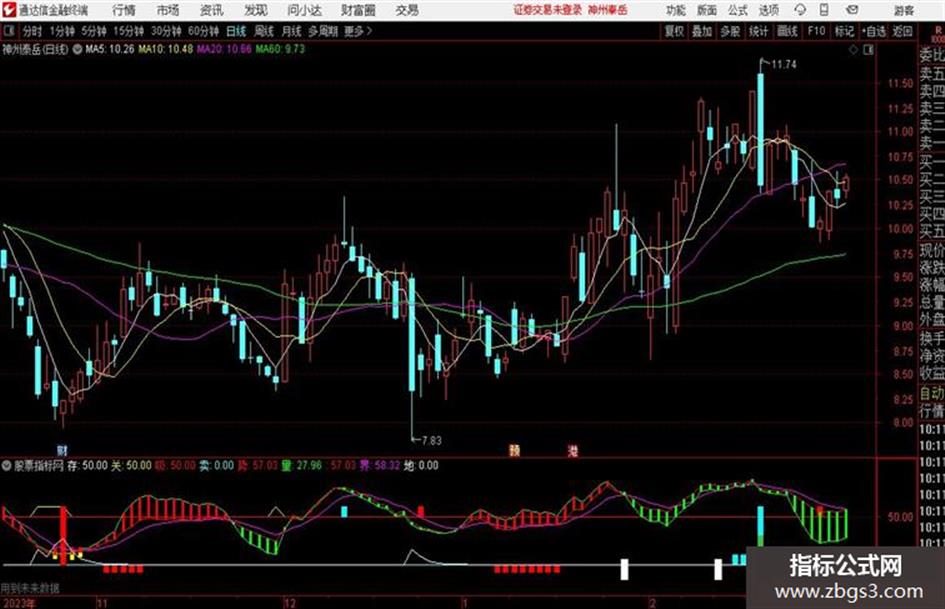This screenshot has width=945, height=609.
Task: Switch to the 1分钟 period tab
Action: tap(61, 31)
